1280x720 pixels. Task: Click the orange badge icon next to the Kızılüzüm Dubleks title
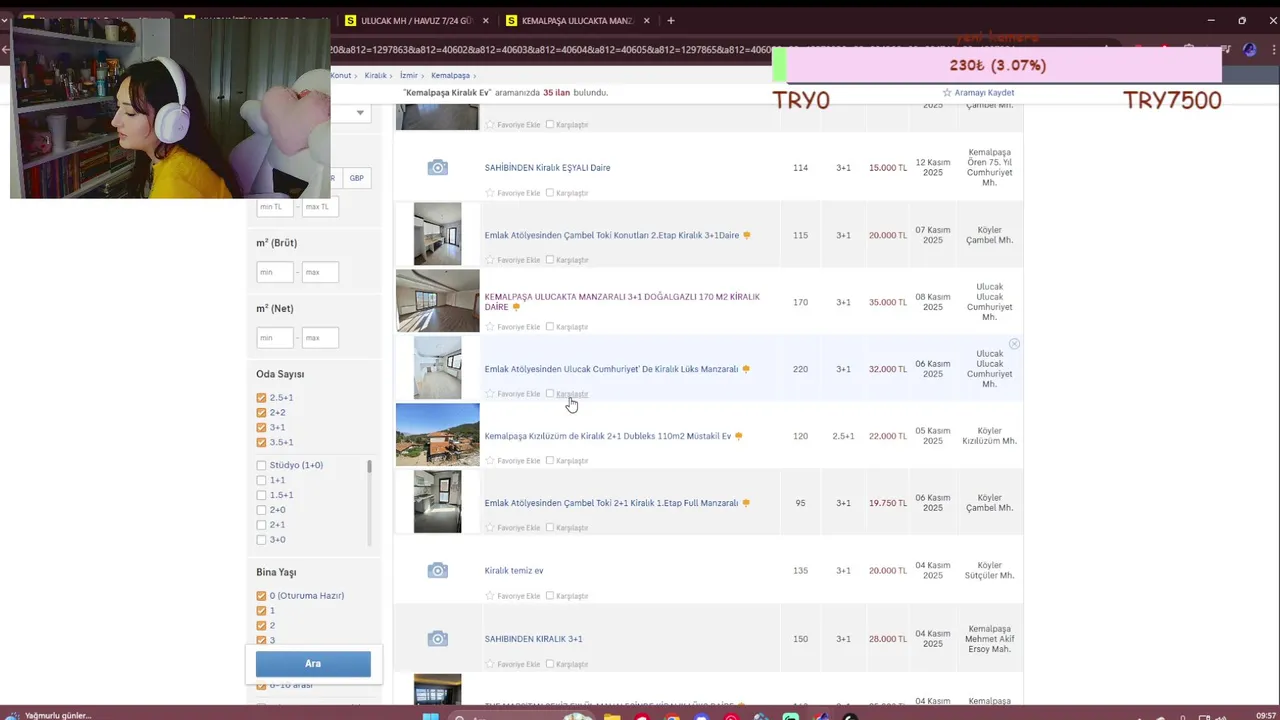[x=739, y=436]
